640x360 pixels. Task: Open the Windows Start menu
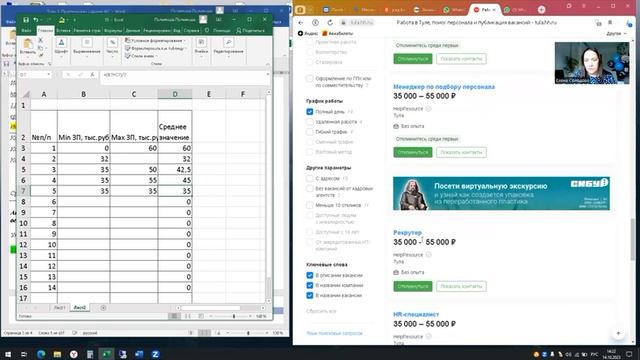(8, 354)
